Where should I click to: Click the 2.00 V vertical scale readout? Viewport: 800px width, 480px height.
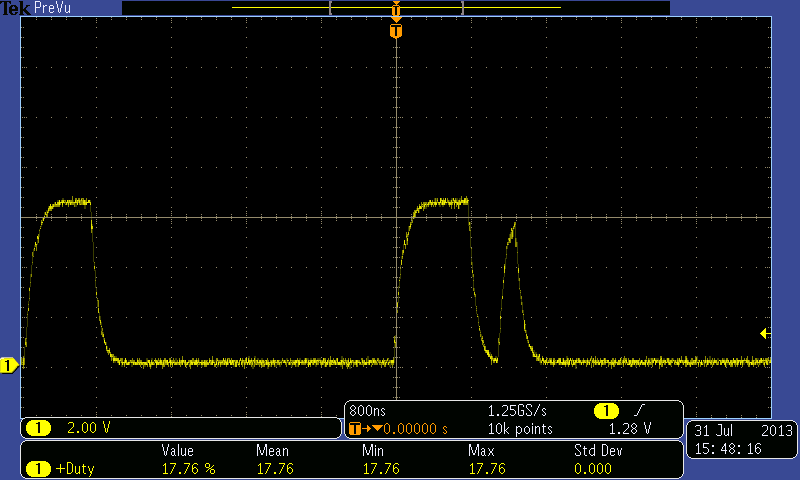click(88, 427)
